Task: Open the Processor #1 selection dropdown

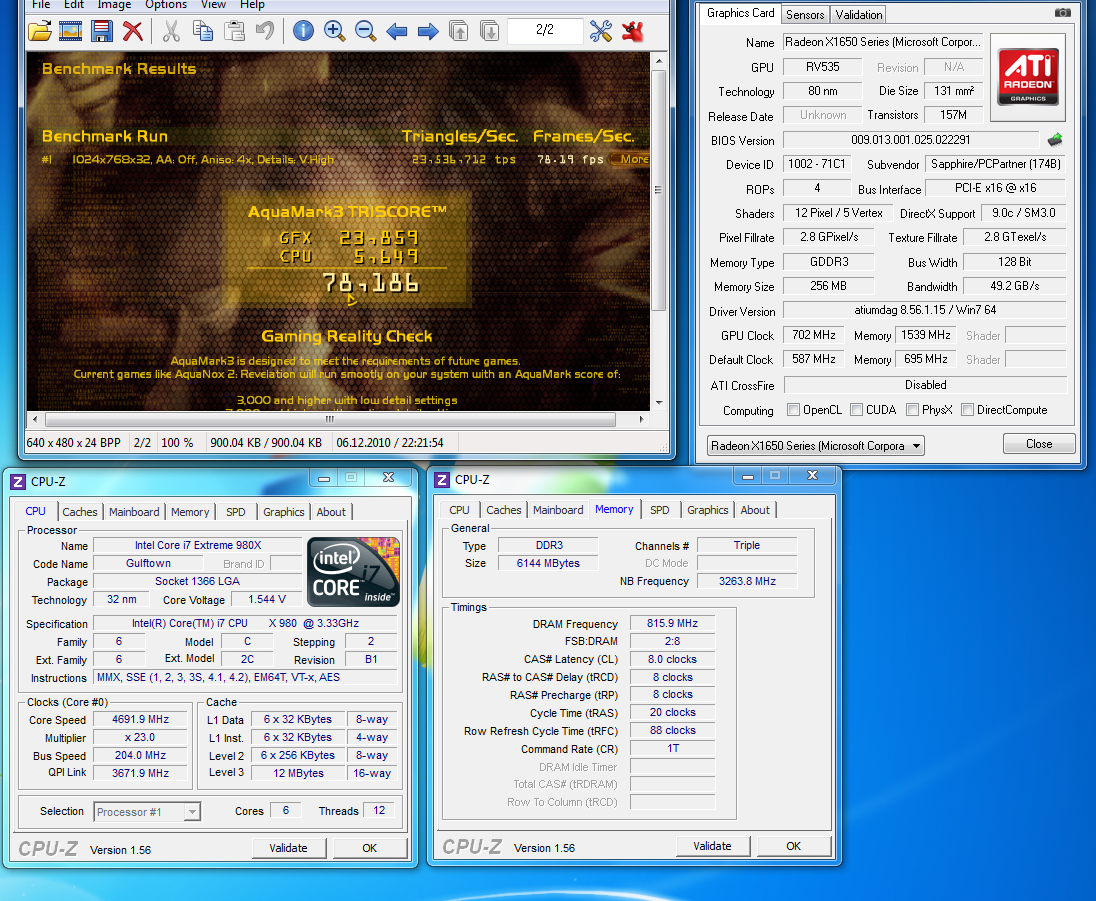Action: (x=147, y=812)
